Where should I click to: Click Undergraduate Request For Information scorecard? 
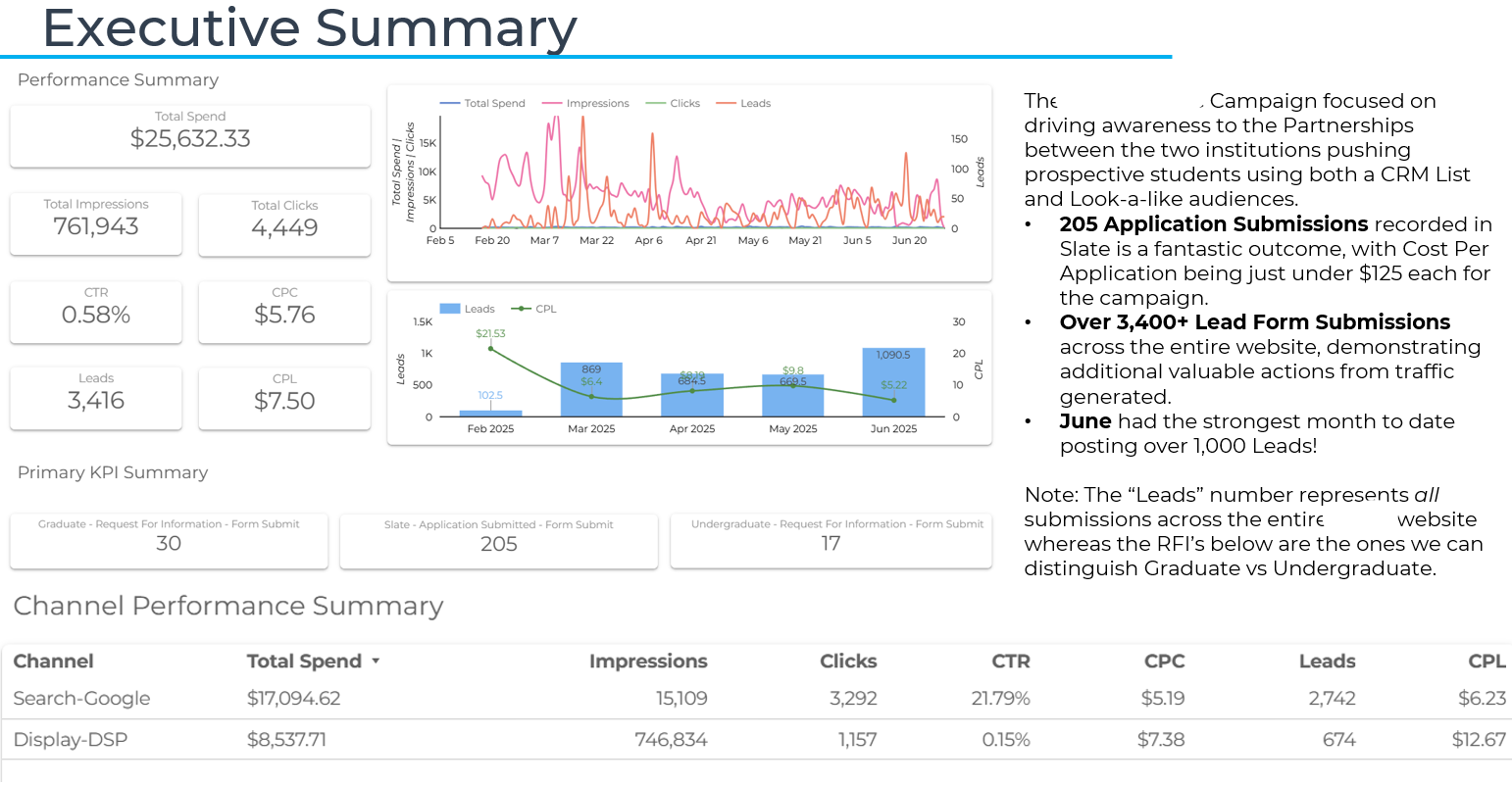click(831, 541)
